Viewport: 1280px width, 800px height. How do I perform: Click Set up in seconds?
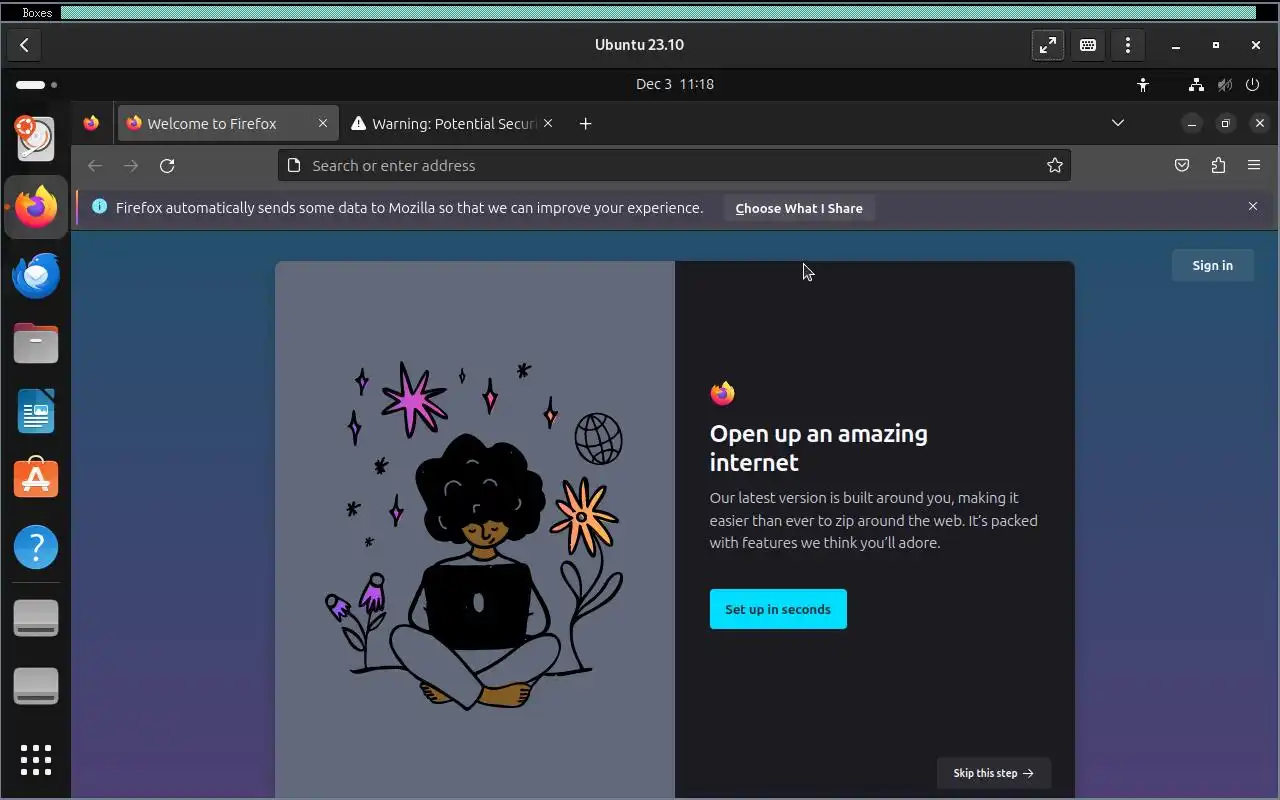[778, 609]
